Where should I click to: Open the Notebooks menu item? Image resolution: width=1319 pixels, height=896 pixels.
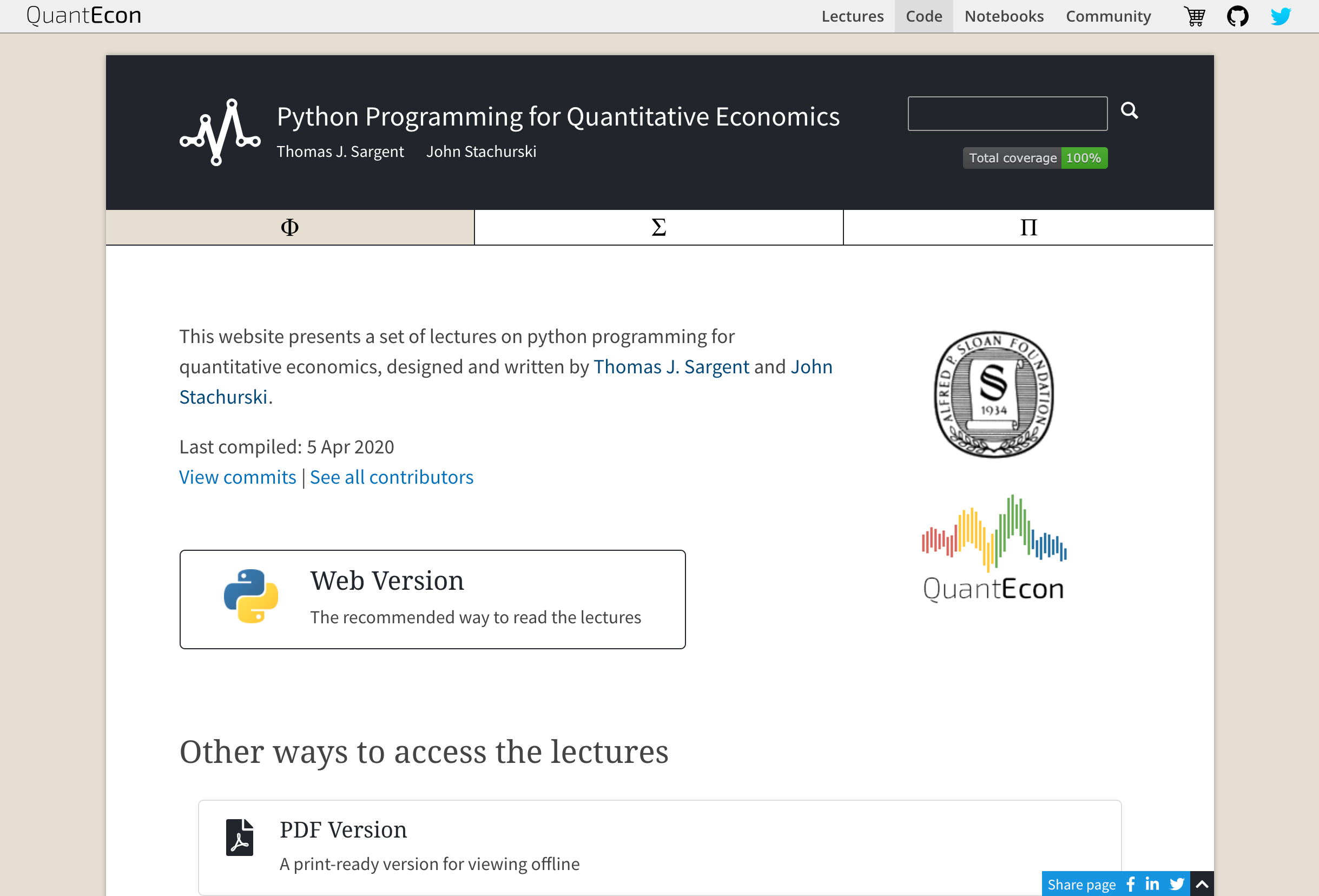pyautogui.click(x=1004, y=16)
